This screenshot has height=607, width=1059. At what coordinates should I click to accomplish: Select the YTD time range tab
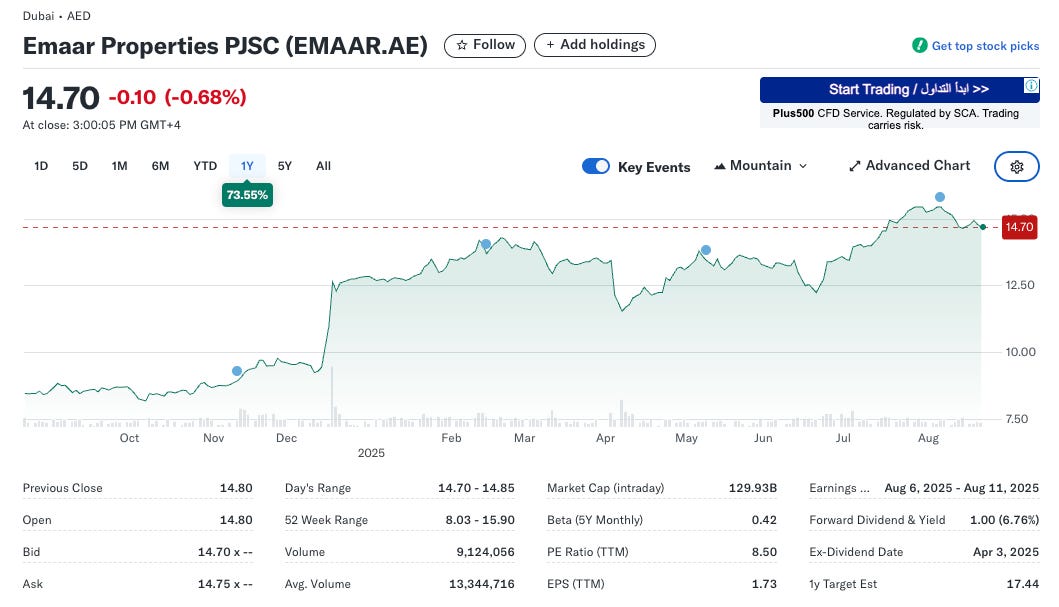click(205, 166)
